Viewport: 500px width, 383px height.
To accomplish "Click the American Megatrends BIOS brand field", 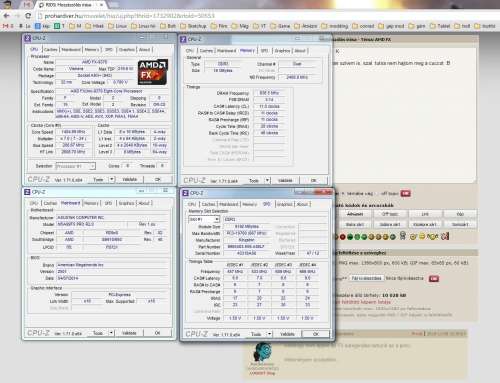I will click(113, 265).
